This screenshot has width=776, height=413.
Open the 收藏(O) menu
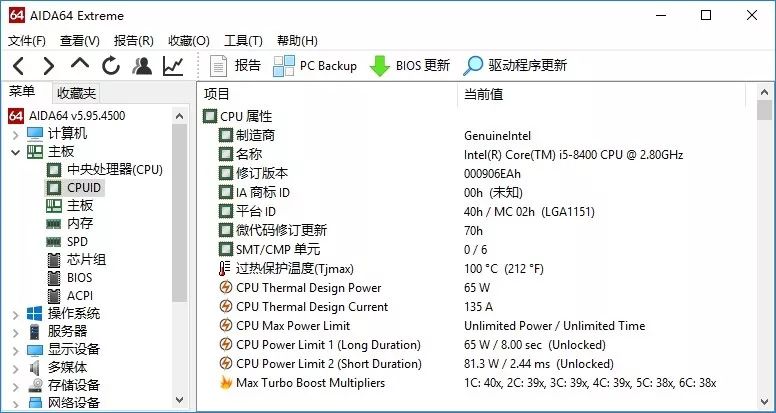click(x=189, y=41)
